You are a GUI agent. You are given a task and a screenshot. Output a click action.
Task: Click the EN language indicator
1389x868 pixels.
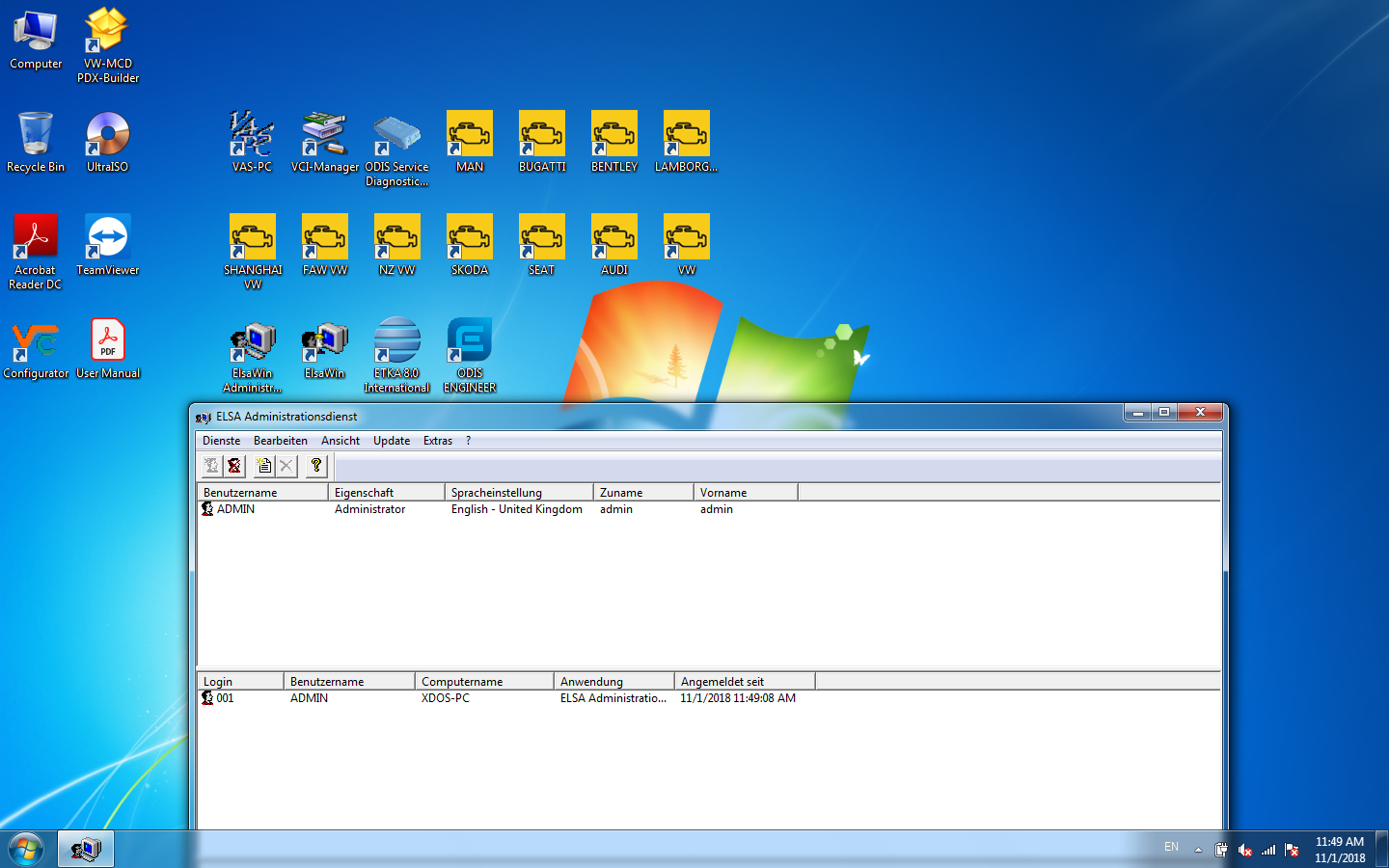1171,847
